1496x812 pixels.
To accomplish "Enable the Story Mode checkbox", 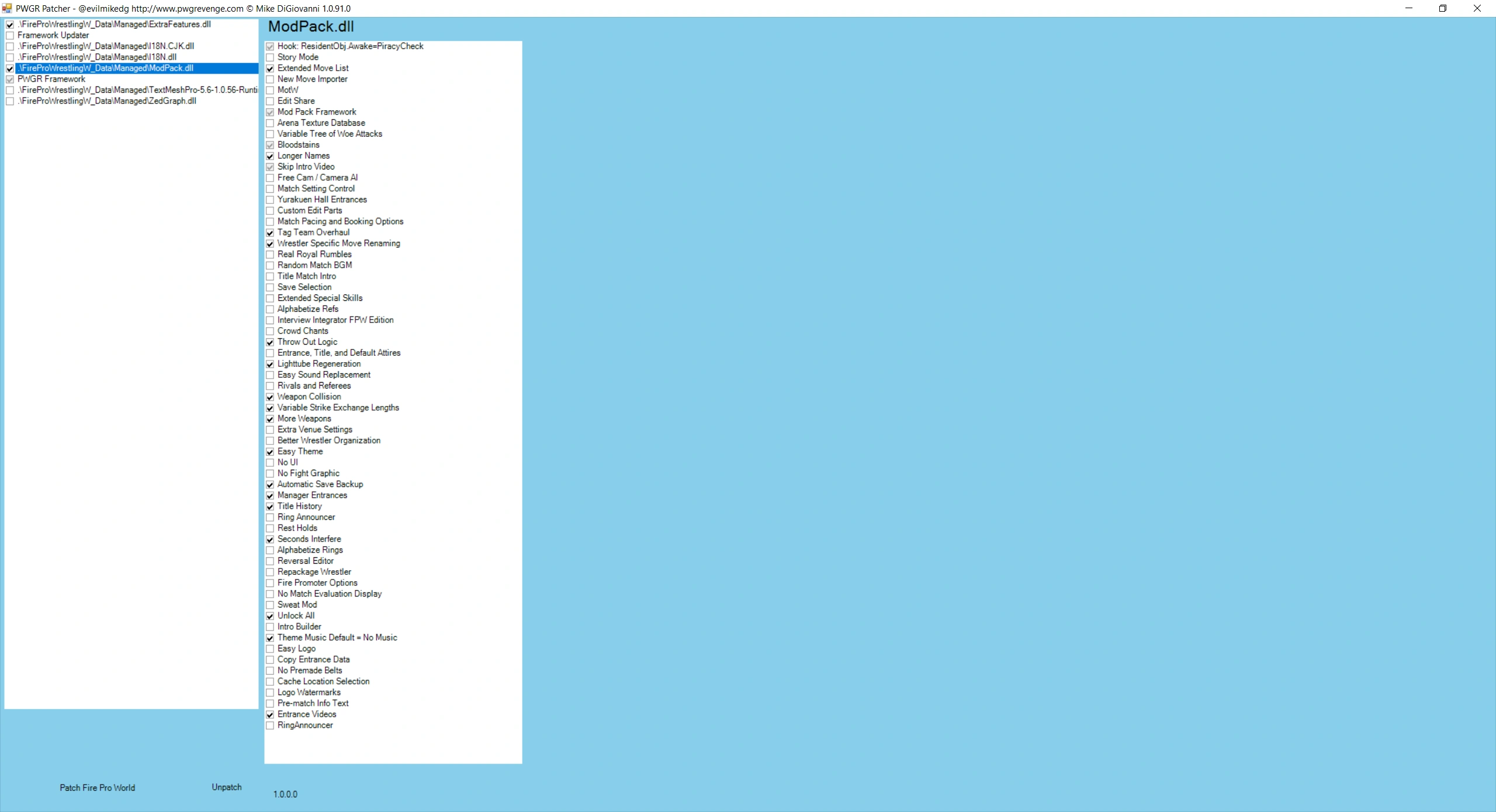I will pyautogui.click(x=270, y=57).
